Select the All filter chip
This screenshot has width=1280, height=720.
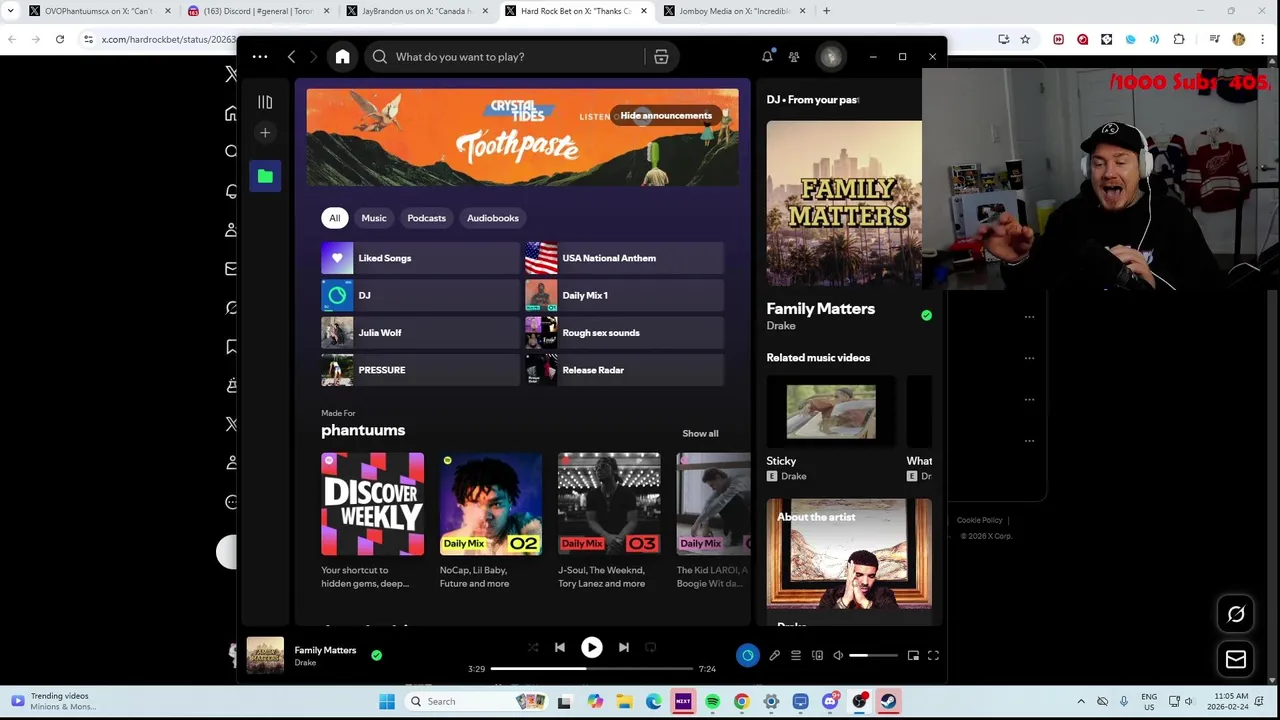click(x=335, y=218)
